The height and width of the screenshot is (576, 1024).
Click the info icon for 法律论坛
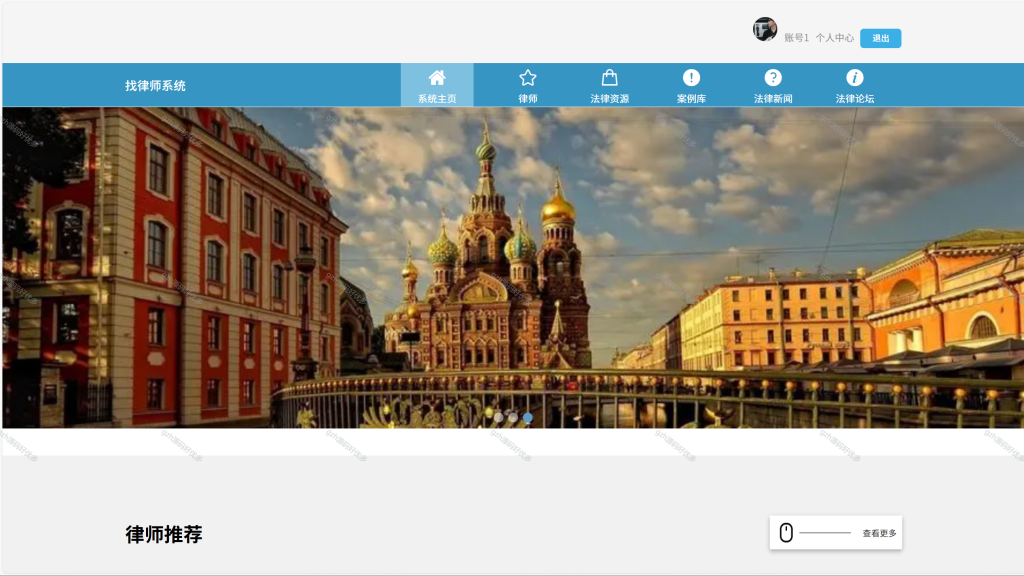854,78
